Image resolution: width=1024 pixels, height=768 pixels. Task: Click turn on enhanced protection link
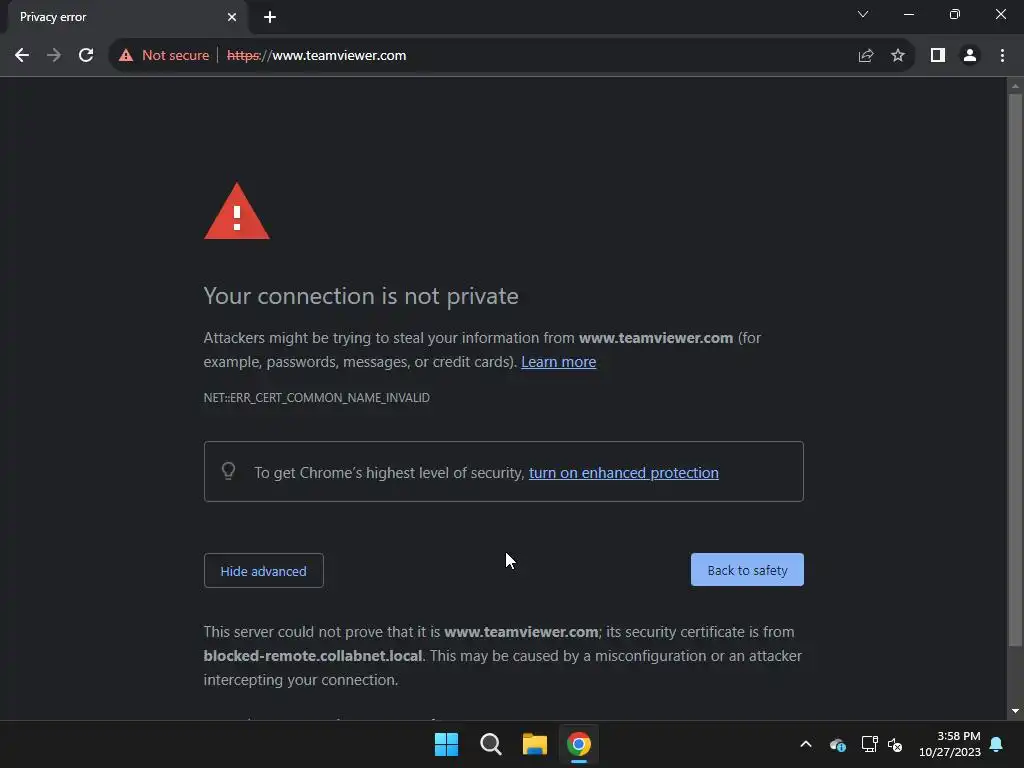[624, 473]
